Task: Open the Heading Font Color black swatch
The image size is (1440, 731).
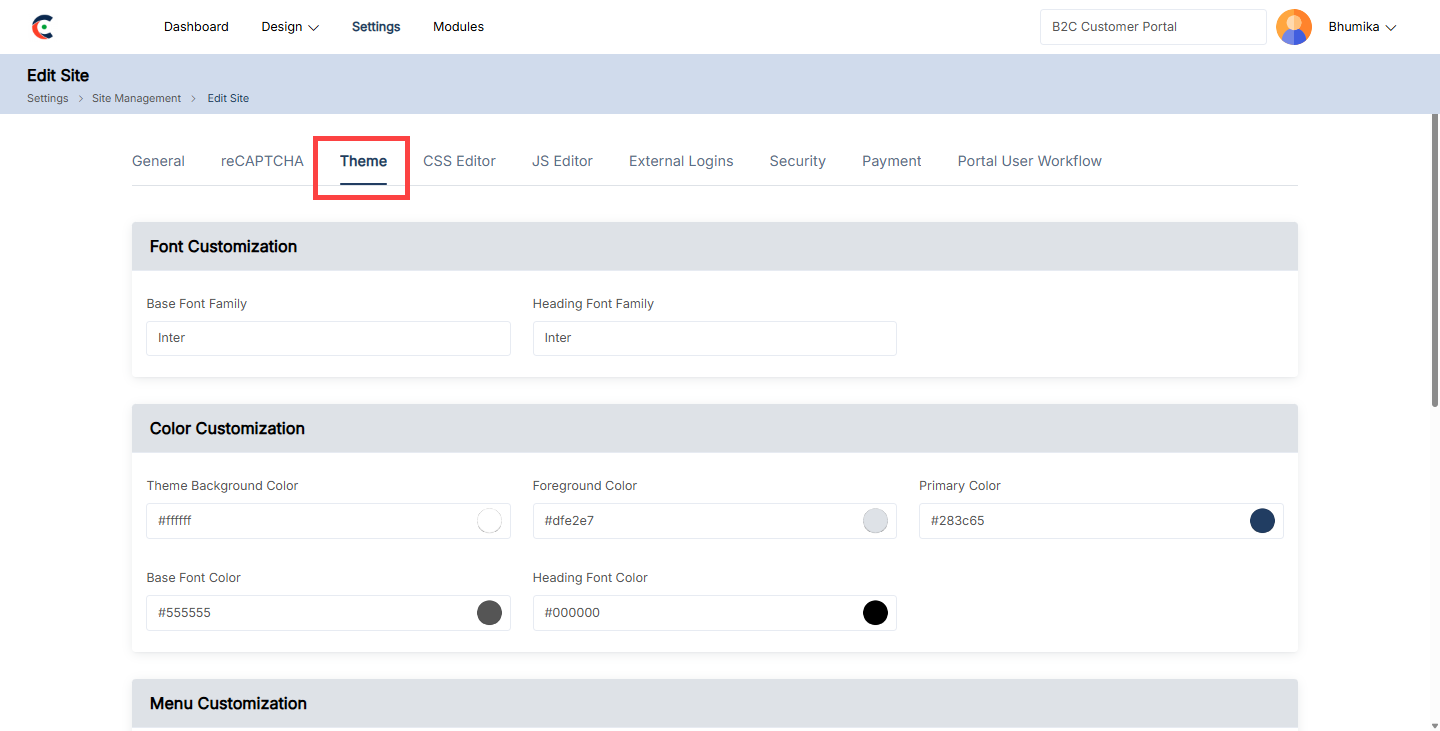Action: 875,613
